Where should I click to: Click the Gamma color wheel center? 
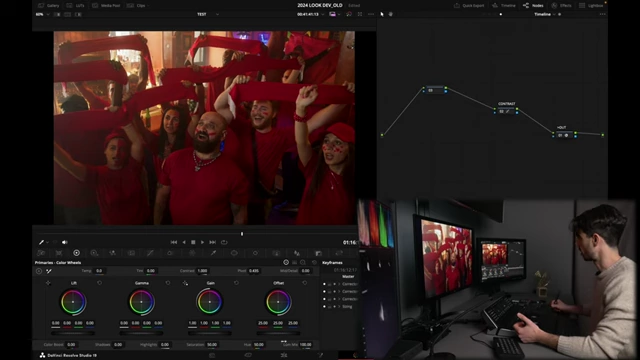[x=142, y=302]
